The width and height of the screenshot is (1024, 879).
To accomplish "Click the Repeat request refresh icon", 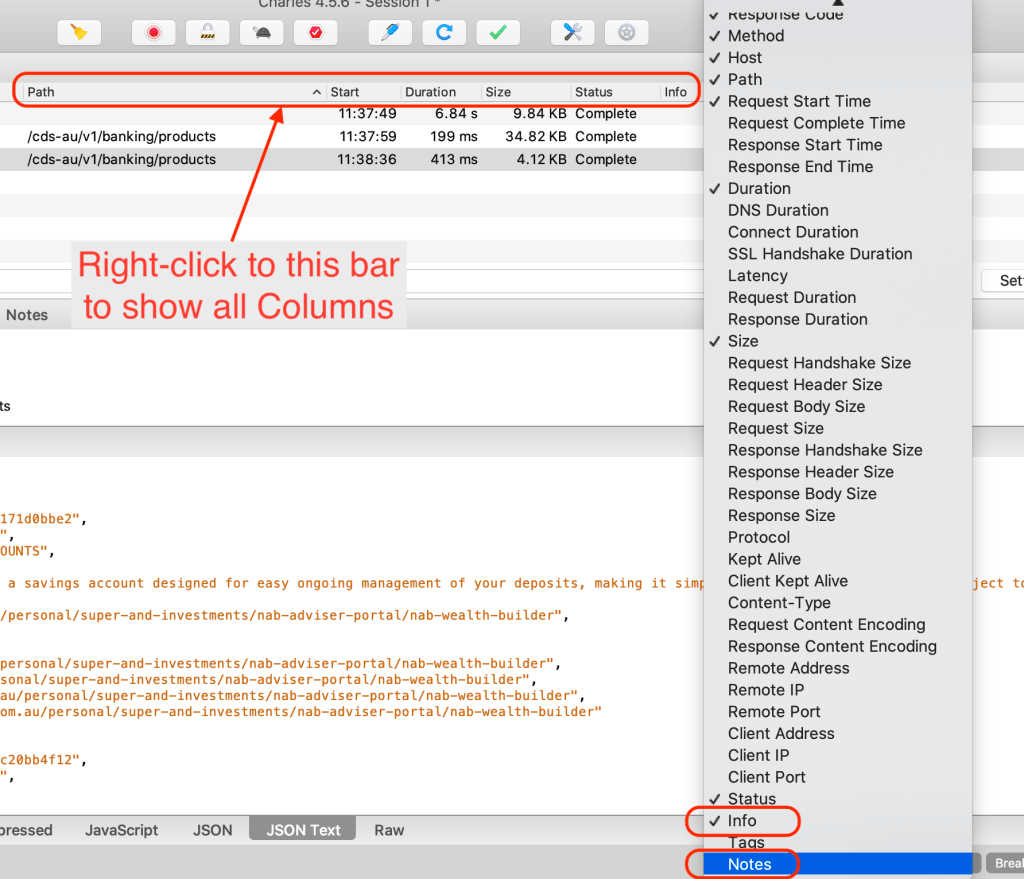I will point(444,32).
